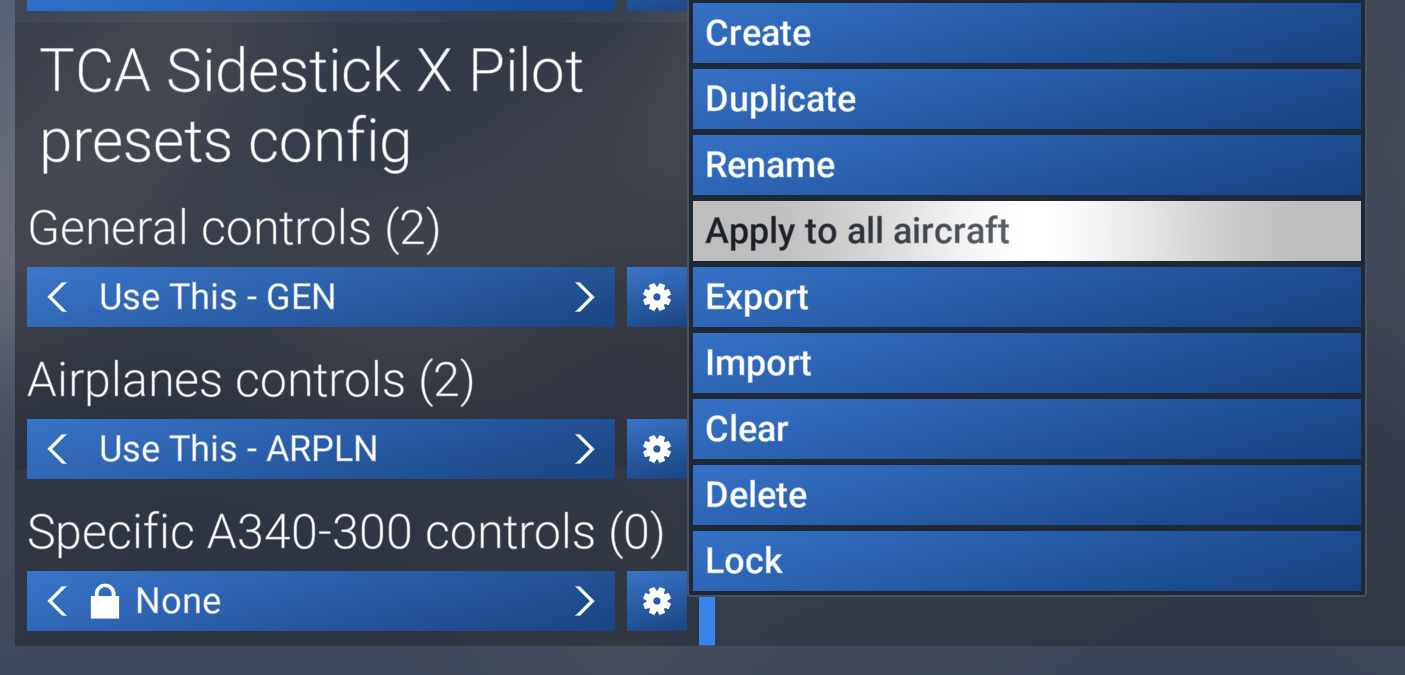Delete the selected preset
1405x675 pixels.
(x=1026, y=495)
